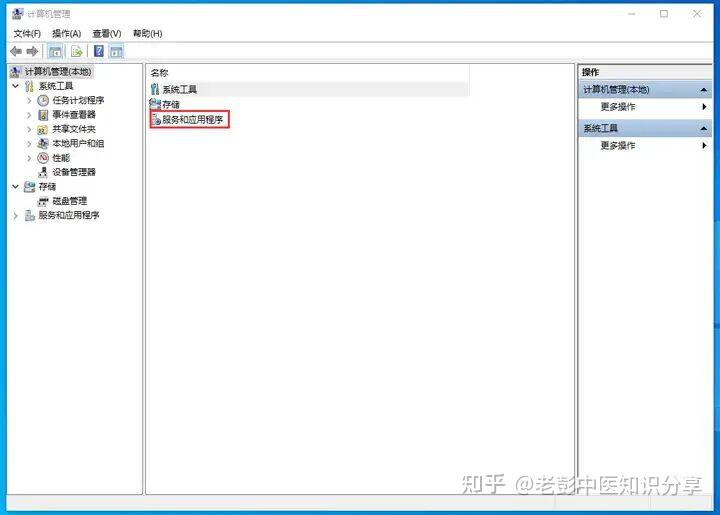Open the 操作(A) menu
This screenshot has height=515, width=720.
67,34
